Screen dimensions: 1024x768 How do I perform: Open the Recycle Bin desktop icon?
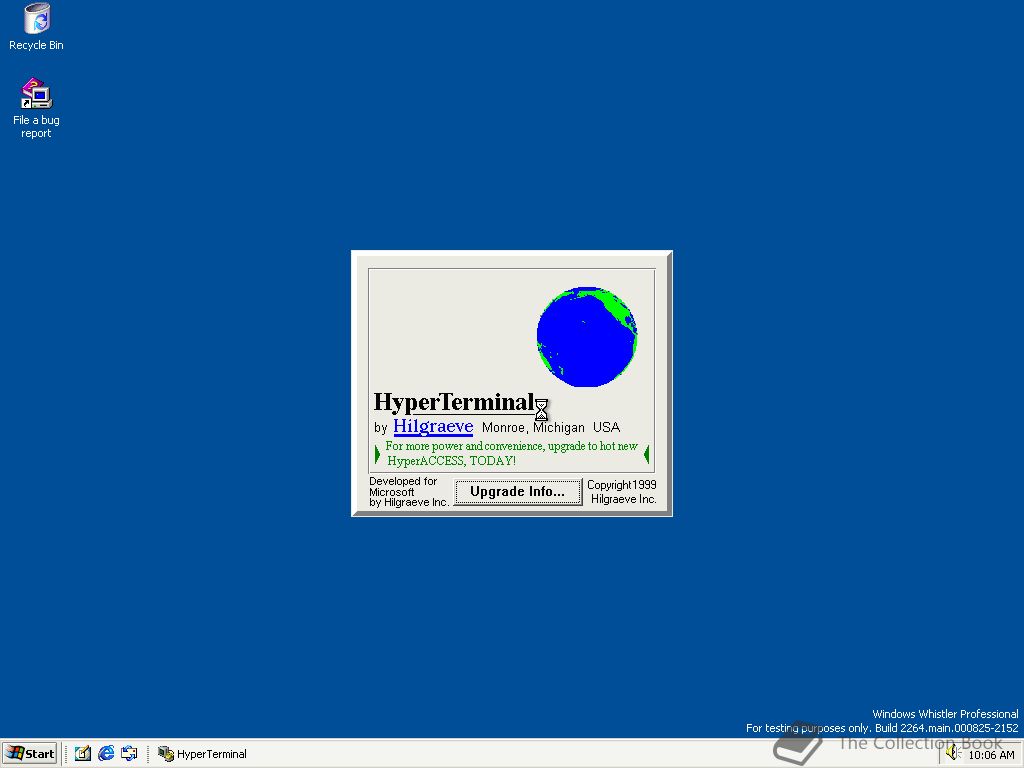[x=36, y=27]
